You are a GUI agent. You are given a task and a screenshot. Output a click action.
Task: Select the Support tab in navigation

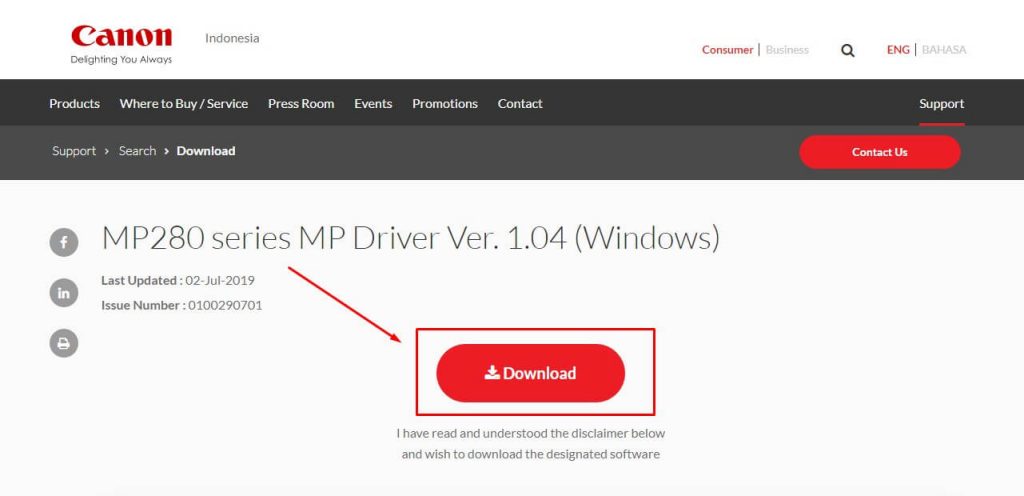(942, 104)
